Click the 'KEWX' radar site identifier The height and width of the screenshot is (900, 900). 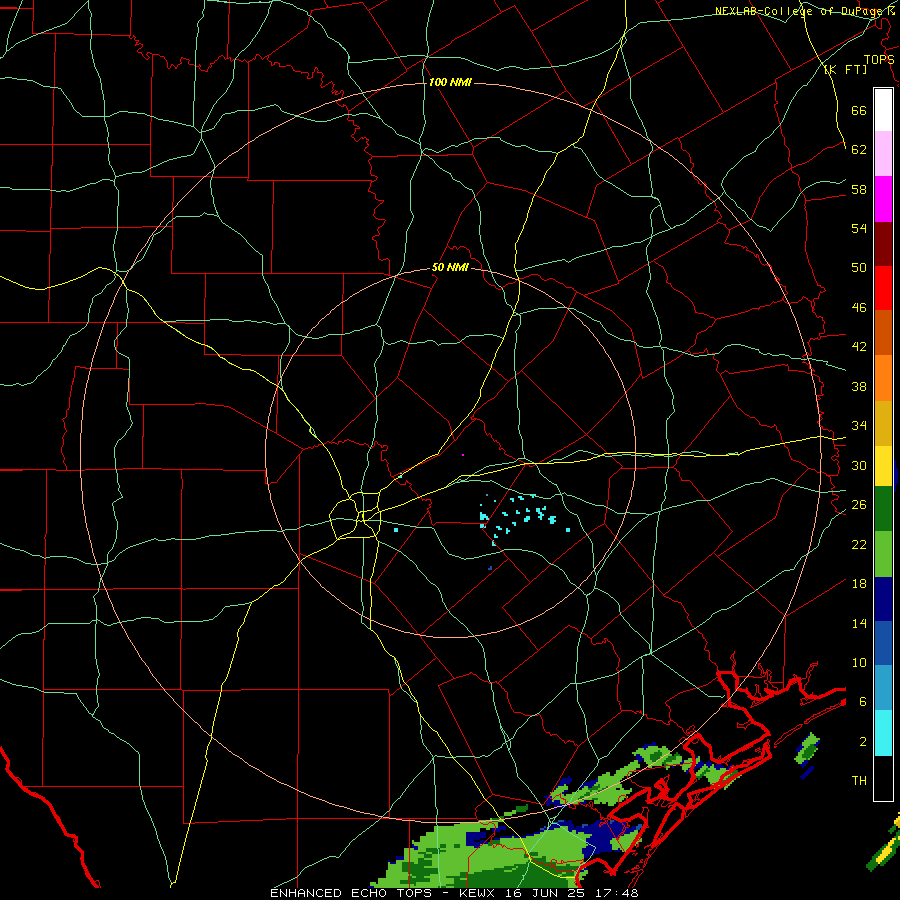coord(476,893)
